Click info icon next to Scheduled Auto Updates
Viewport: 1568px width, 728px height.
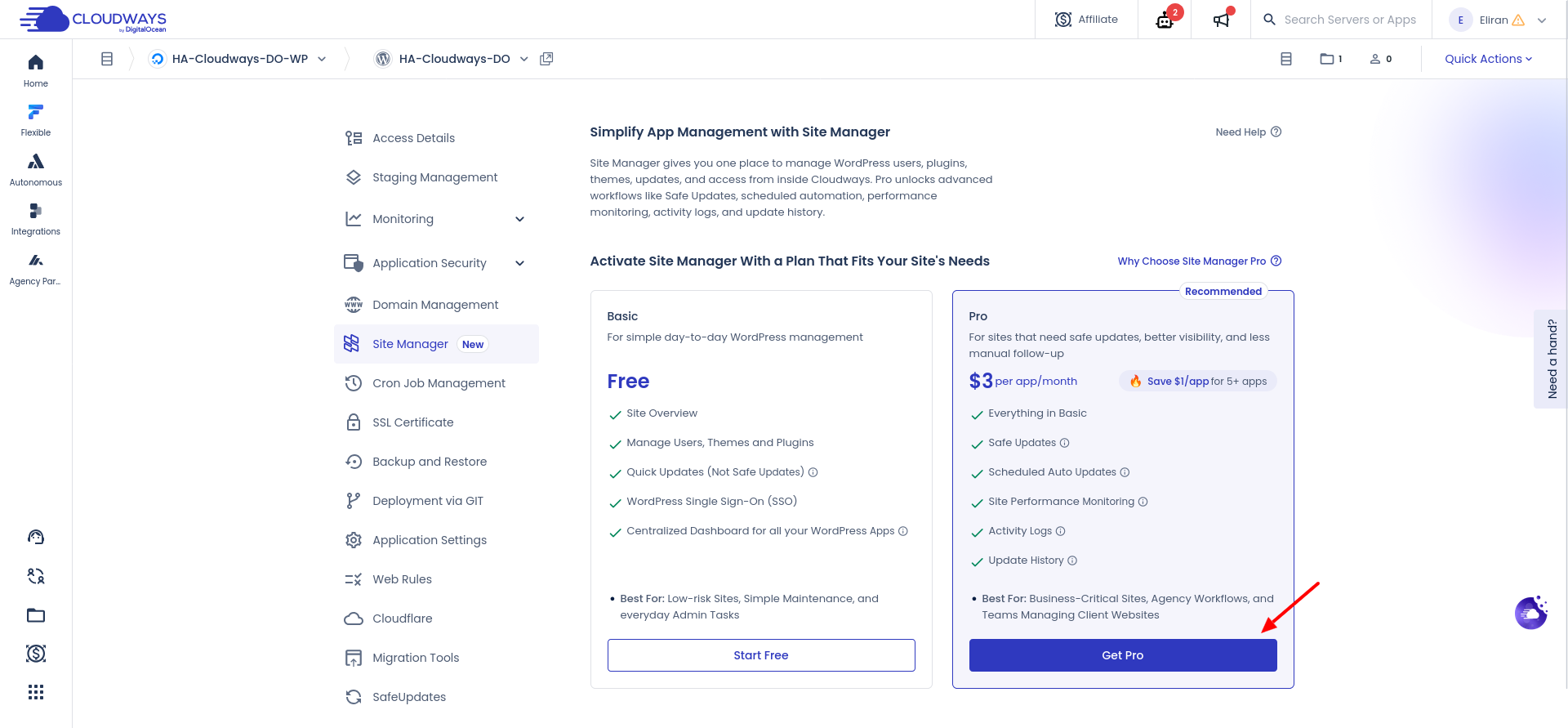[1125, 472]
